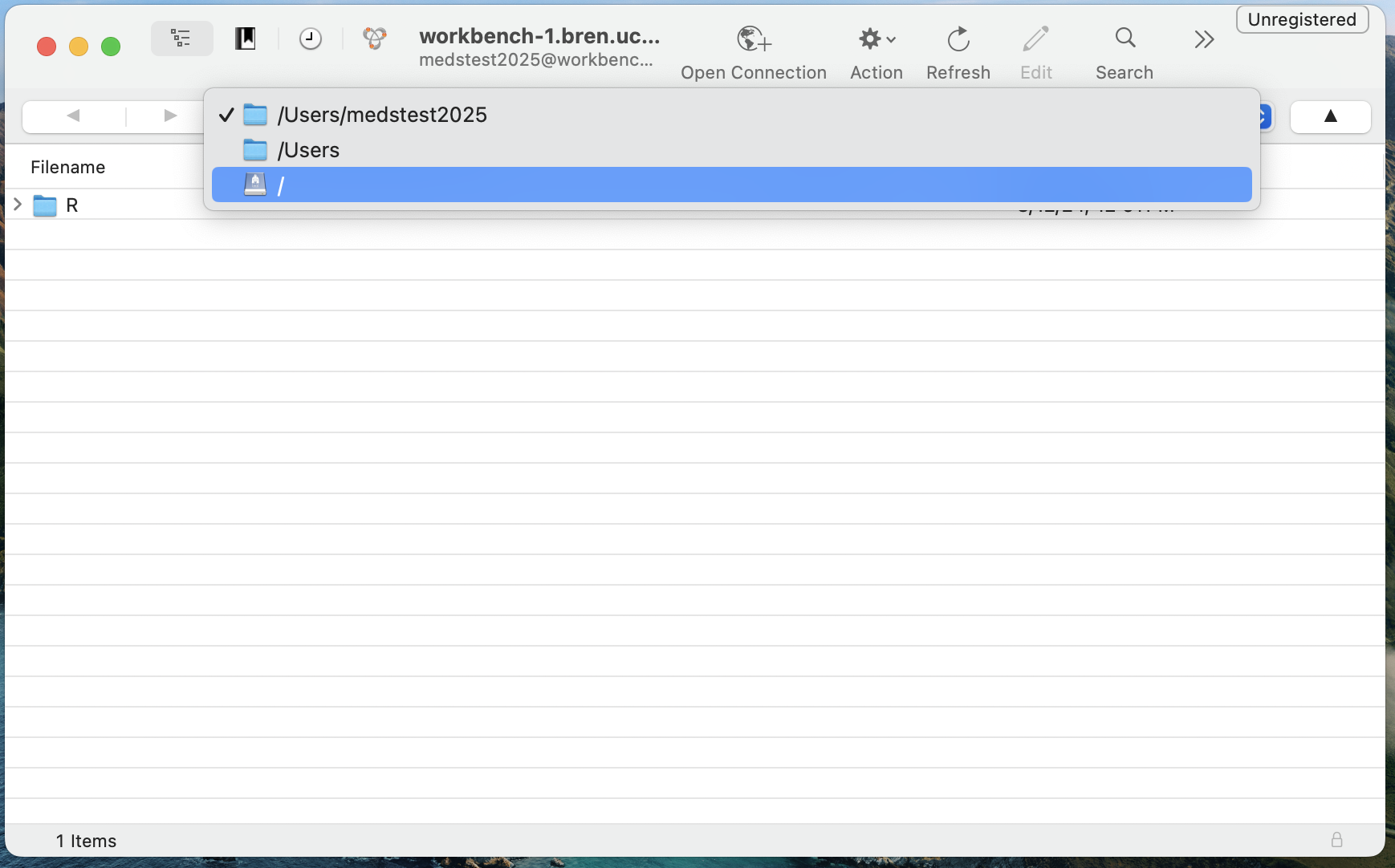Navigate back with the left arrow
1395x868 pixels.
[x=74, y=116]
